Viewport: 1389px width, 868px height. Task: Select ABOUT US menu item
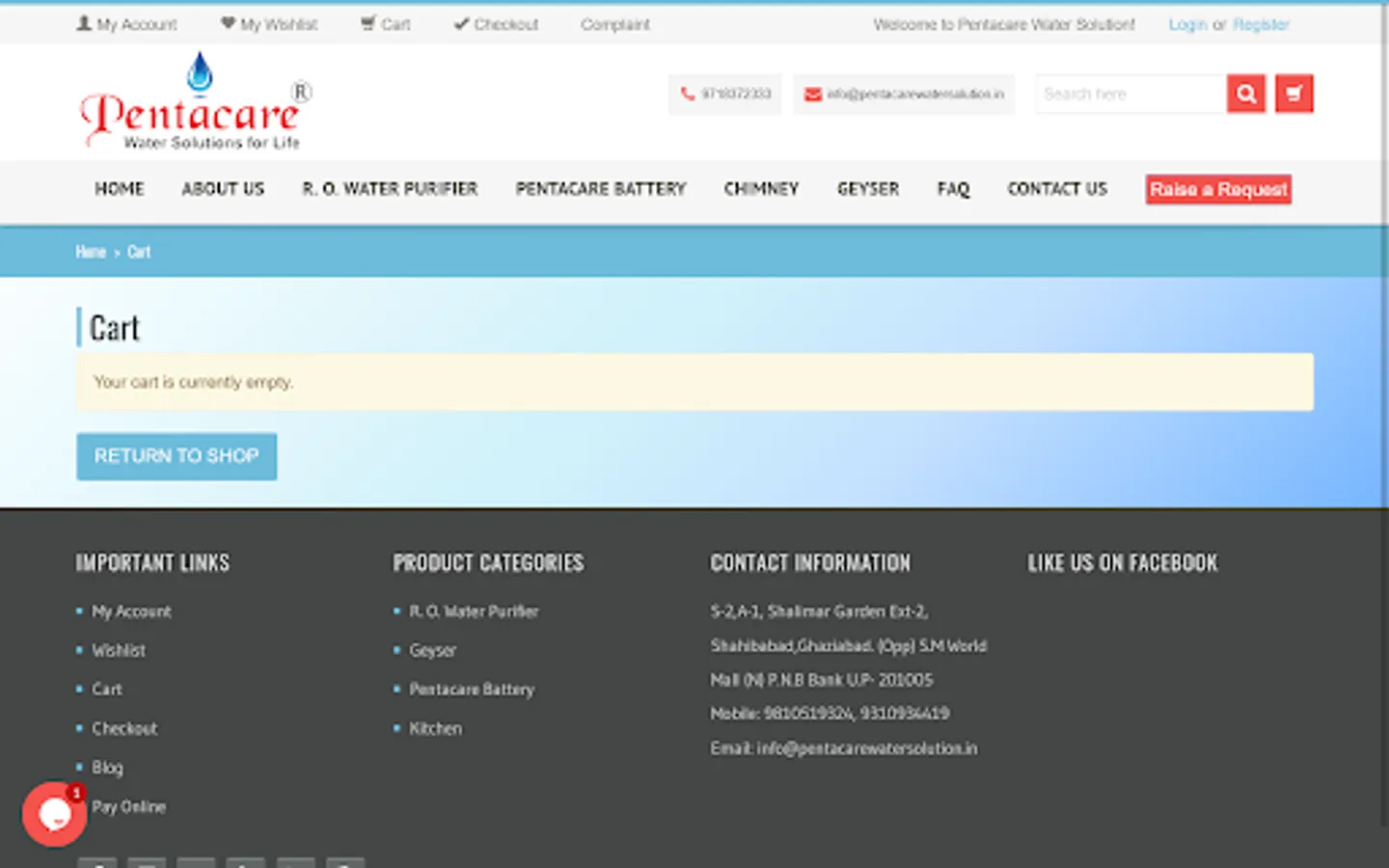(223, 189)
